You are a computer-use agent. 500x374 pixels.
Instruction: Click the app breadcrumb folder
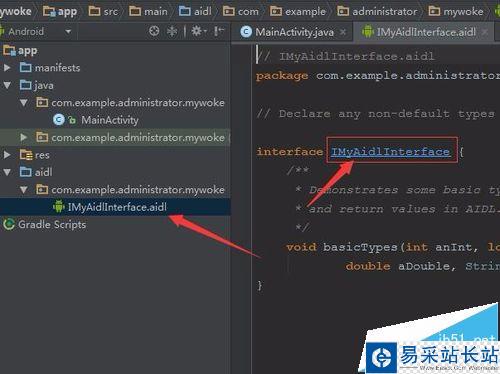click(60, 12)
